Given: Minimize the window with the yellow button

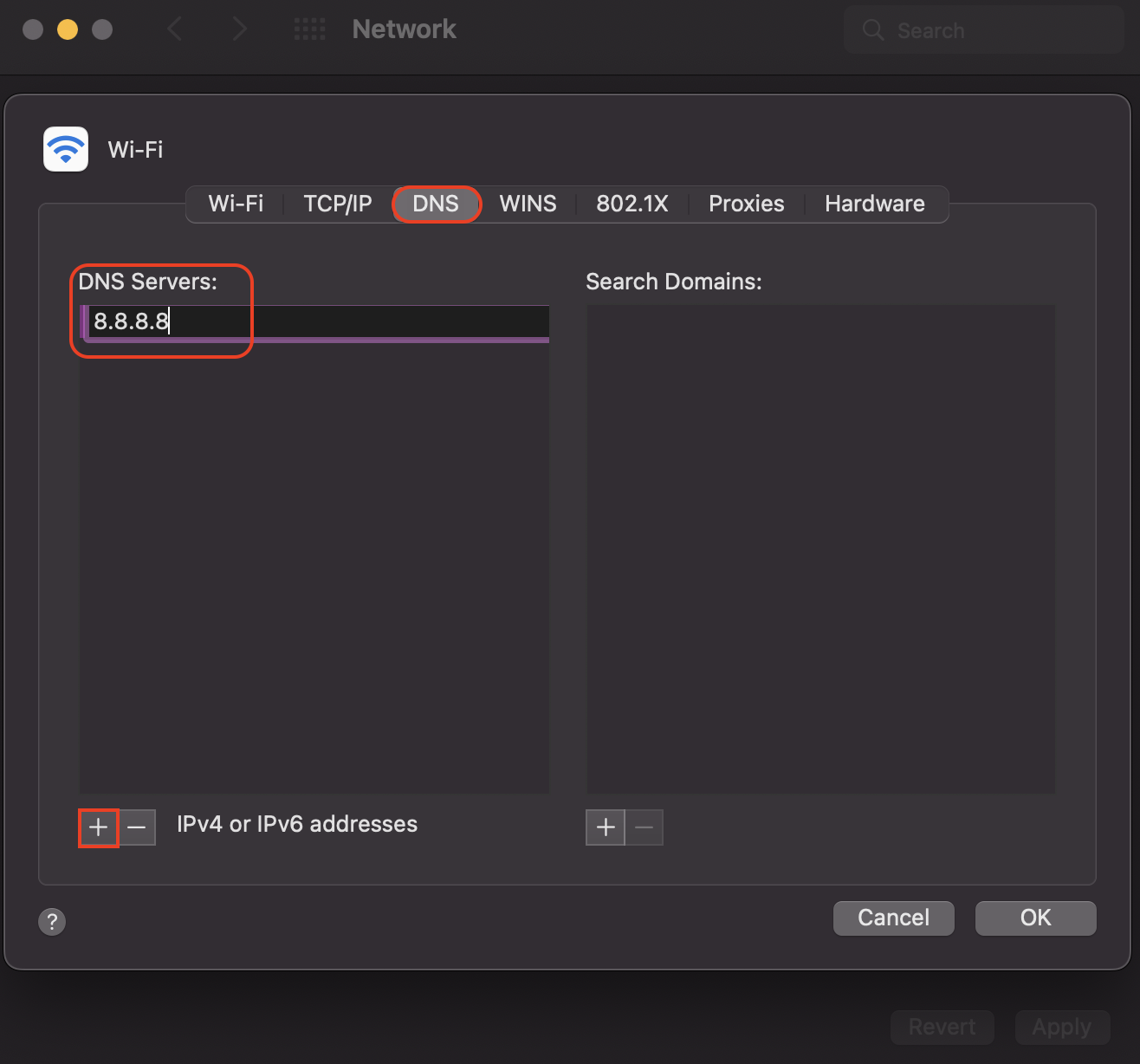Looking at the screenshot, I should coord(68,29).
